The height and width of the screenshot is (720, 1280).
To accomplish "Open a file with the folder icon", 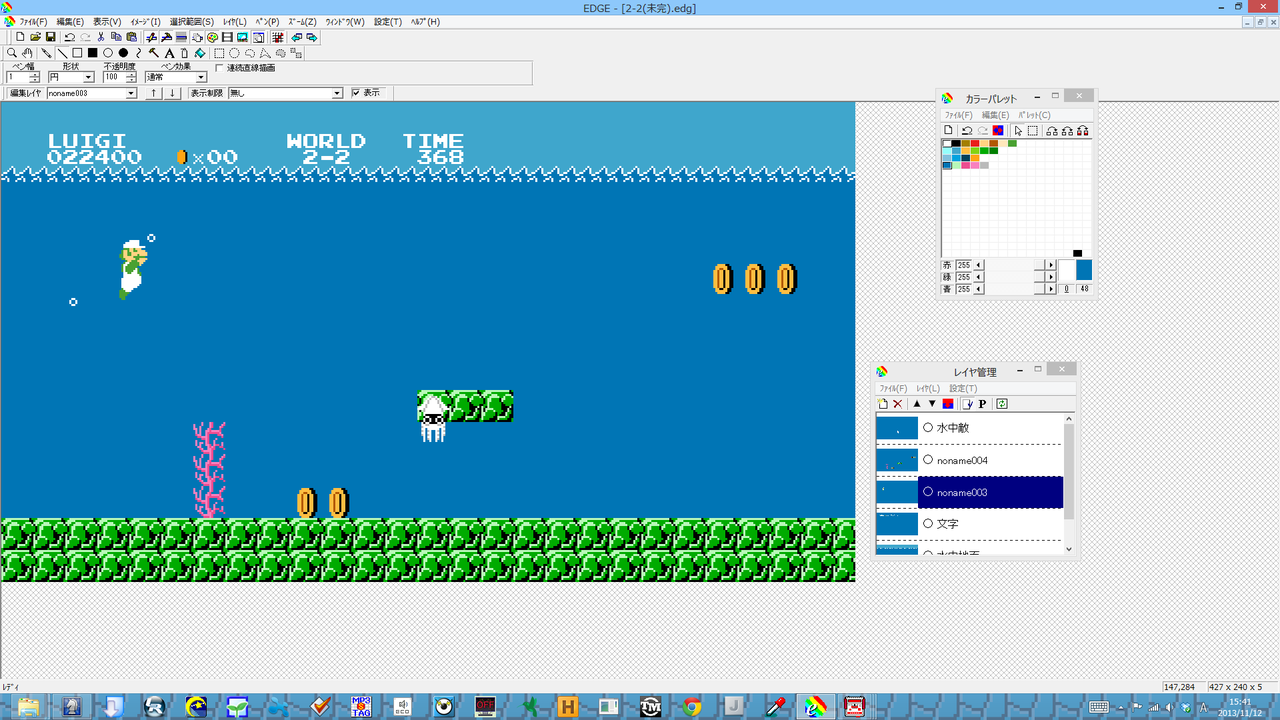I will click(35, 37).
